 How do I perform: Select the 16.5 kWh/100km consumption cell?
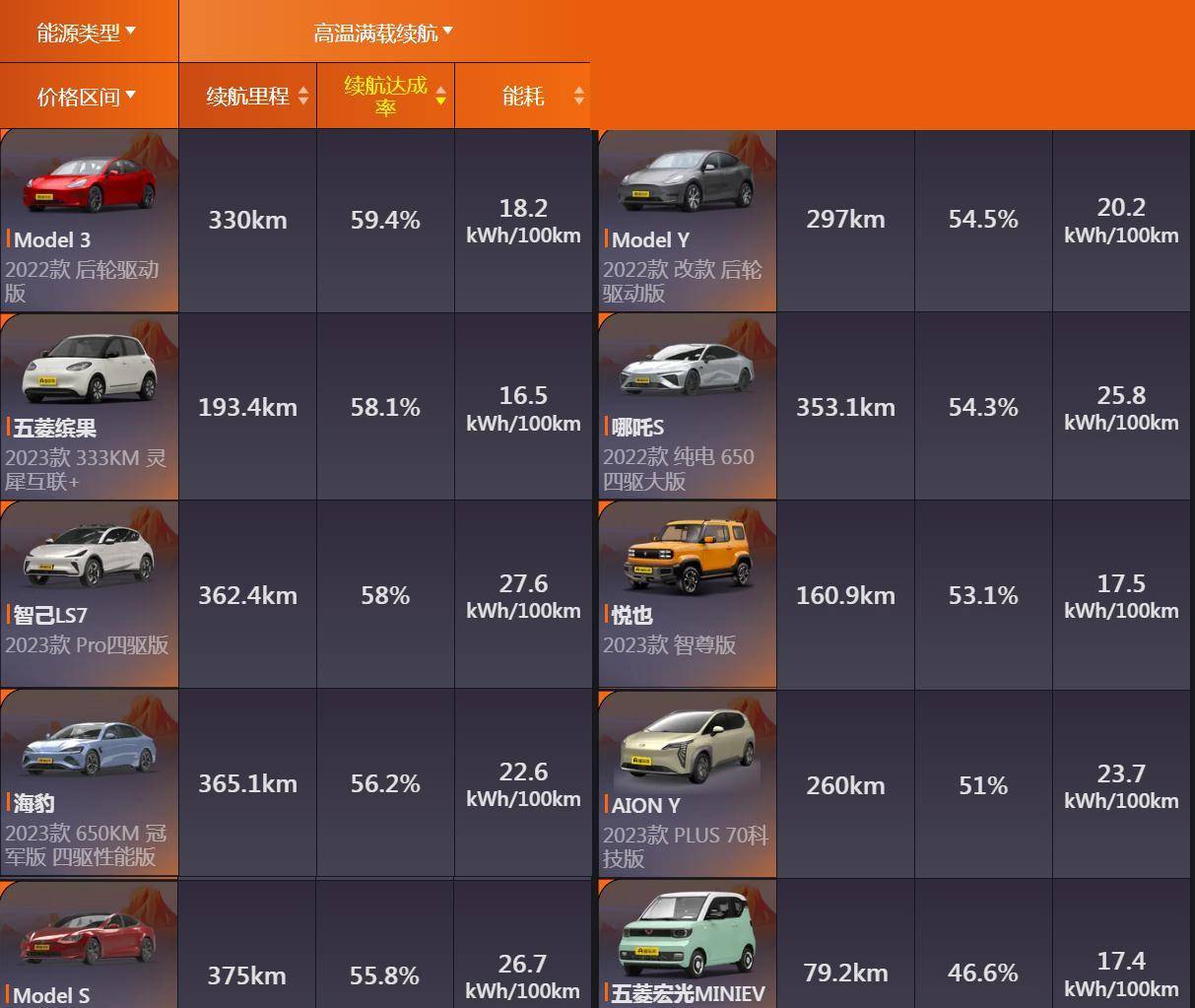pyautogui.click(x=523, y=407)
